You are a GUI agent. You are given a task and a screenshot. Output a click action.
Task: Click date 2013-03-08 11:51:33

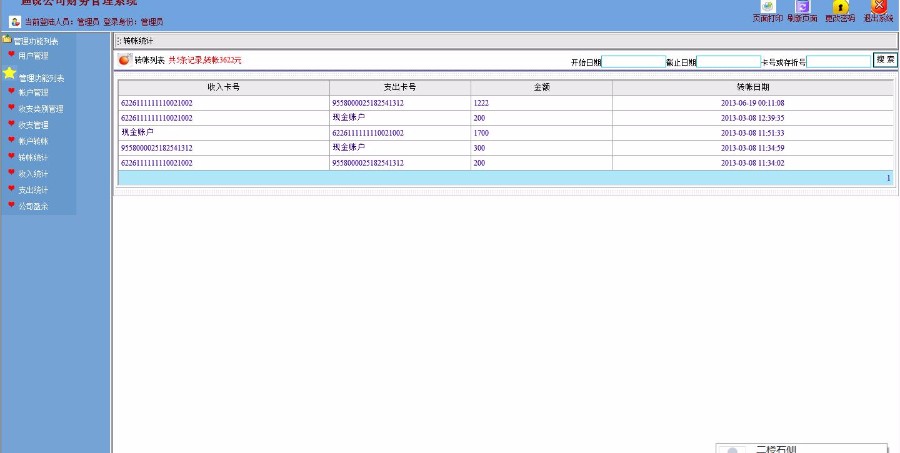[752, 133]
